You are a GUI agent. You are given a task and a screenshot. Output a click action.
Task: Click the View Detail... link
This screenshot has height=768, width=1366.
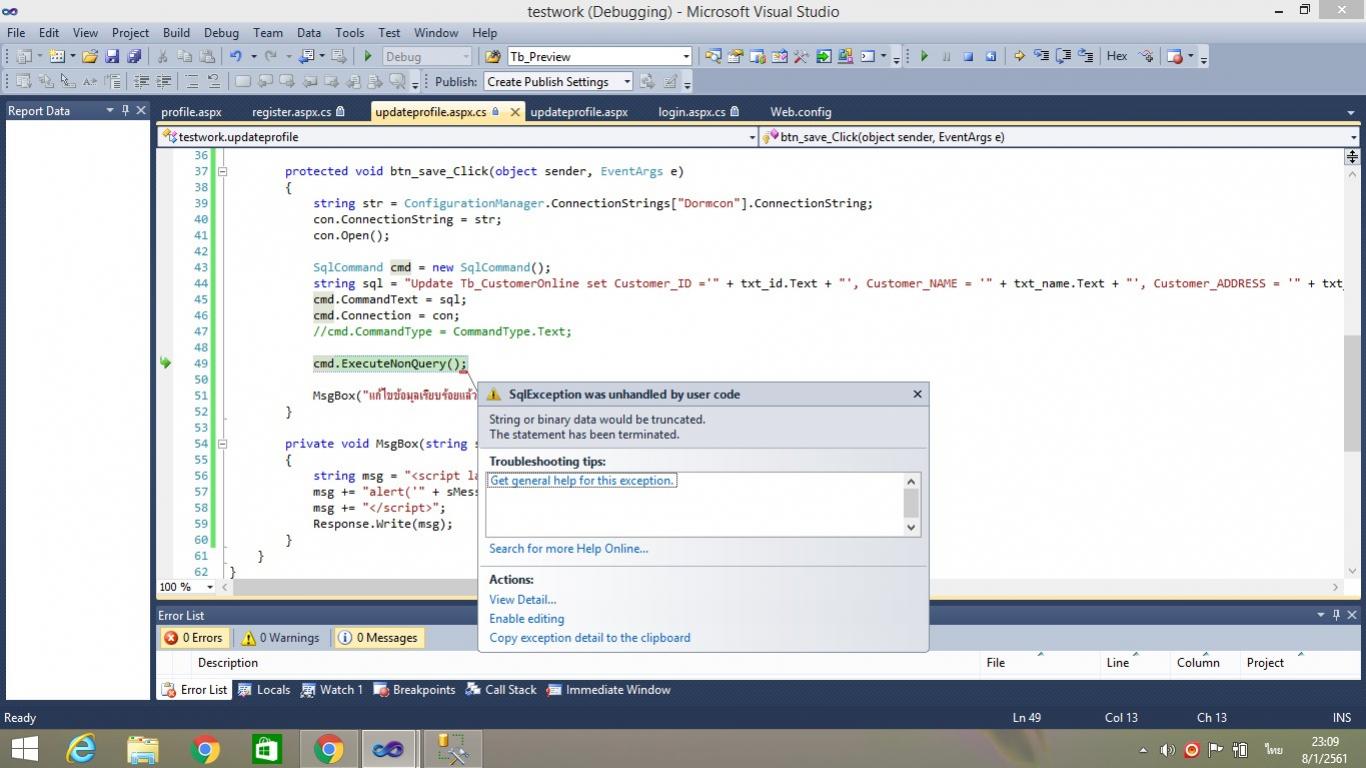522,600
